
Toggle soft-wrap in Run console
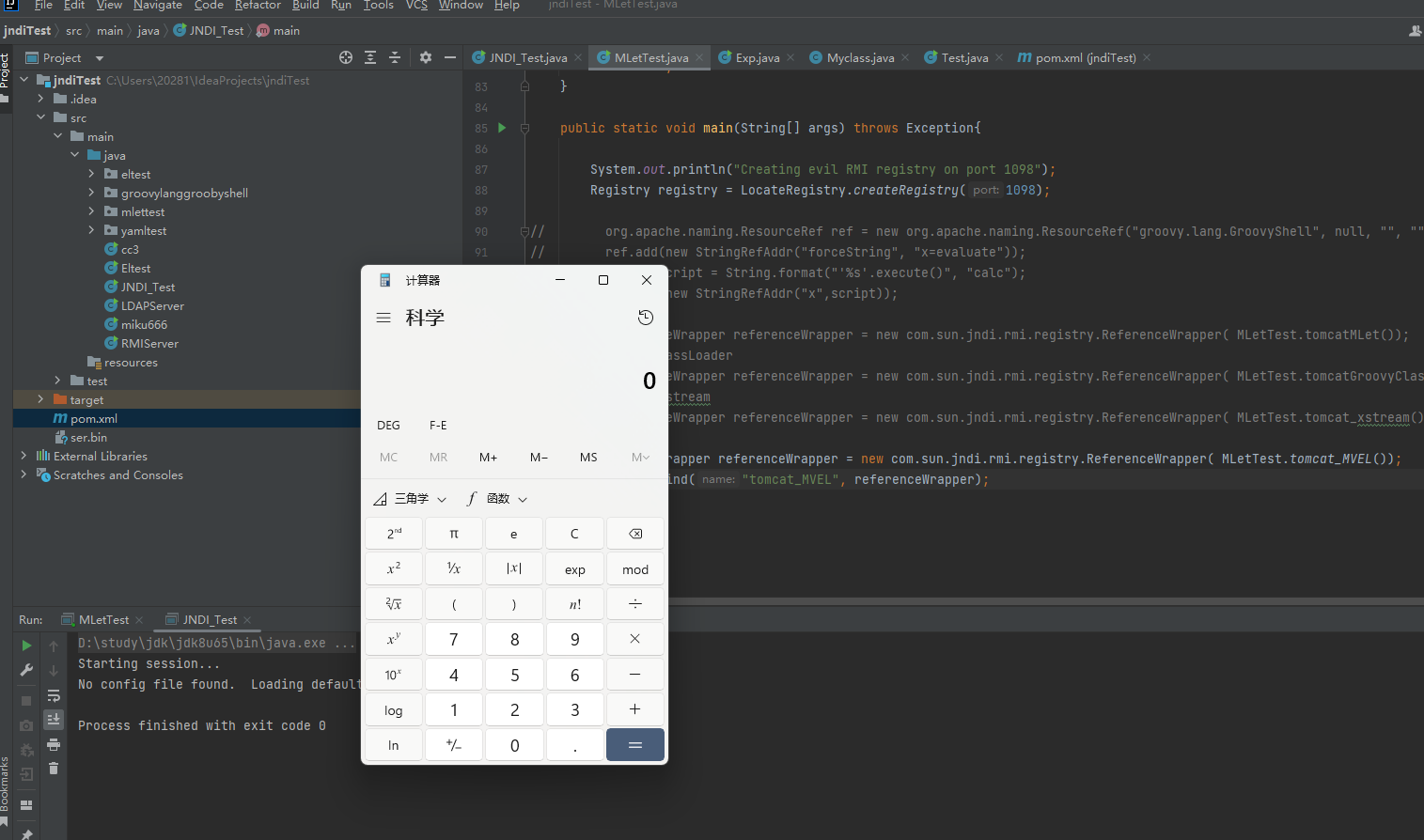point(54,696)
